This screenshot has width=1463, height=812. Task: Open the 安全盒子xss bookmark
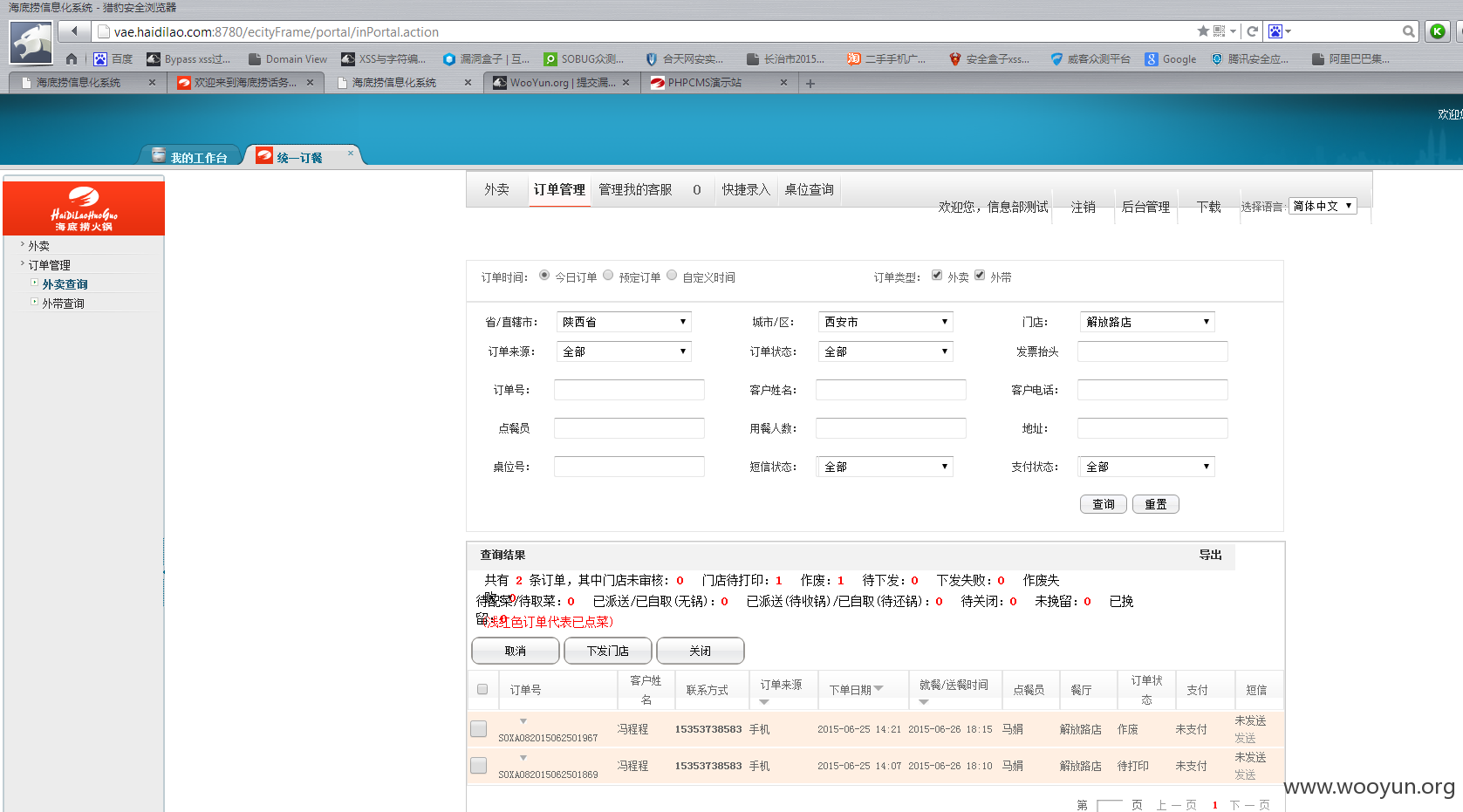(x=988, y=59)
